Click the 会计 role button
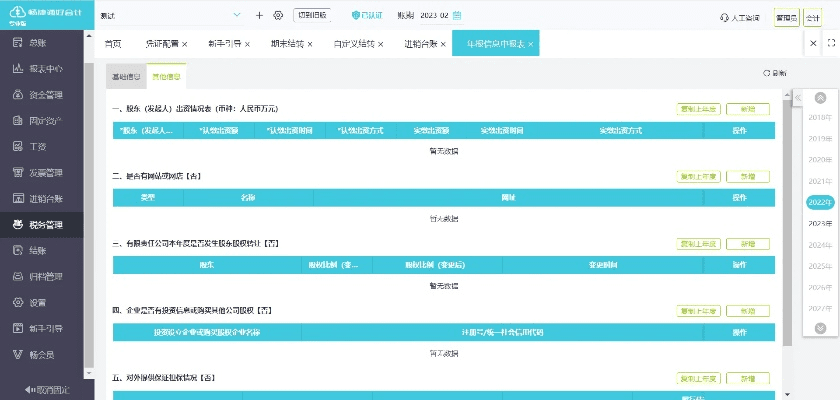The width and height of the screenshot is (840, 400). coord(813,18)
